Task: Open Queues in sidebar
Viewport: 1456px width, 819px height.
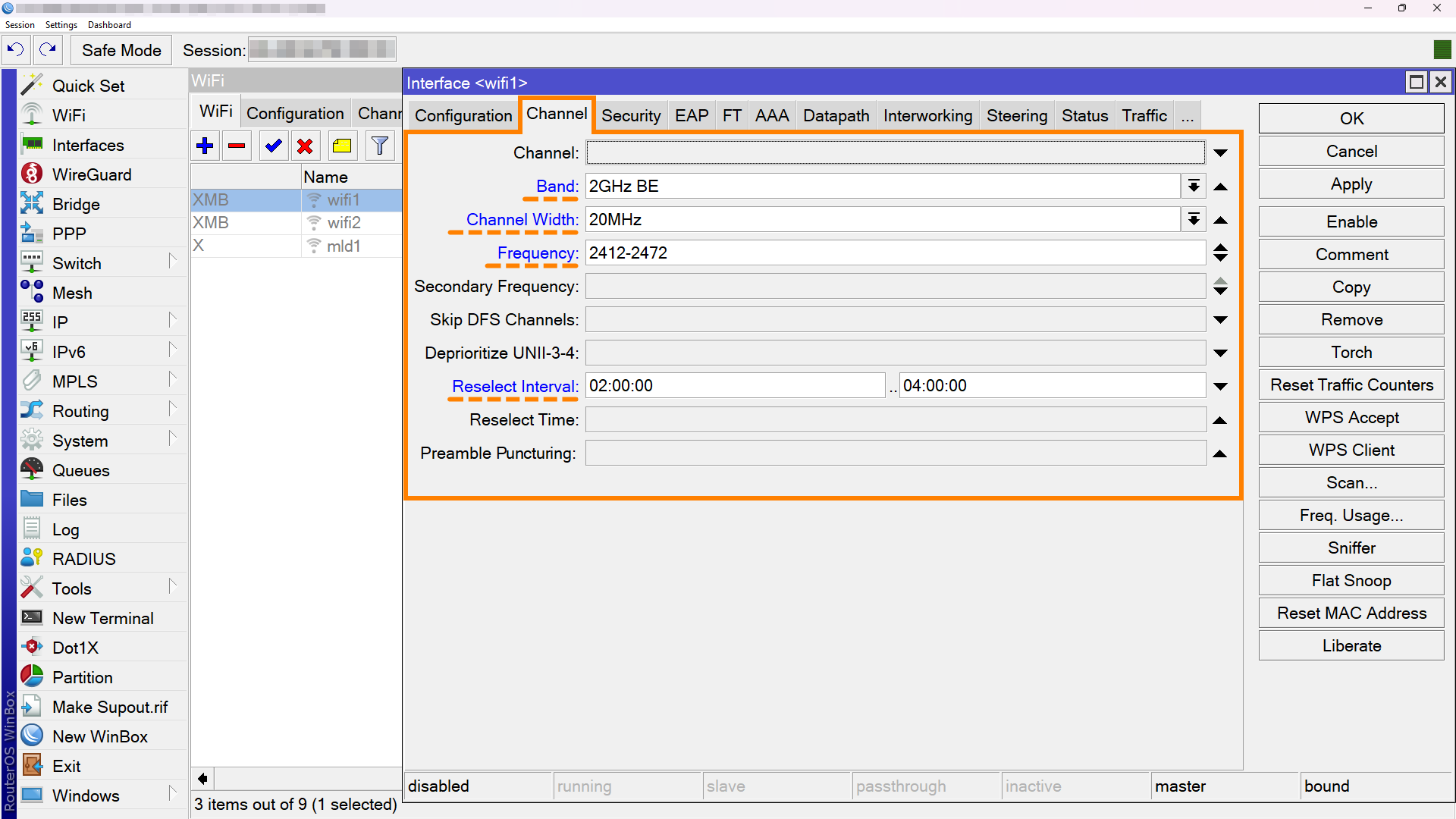Action: tap(102, 470)
